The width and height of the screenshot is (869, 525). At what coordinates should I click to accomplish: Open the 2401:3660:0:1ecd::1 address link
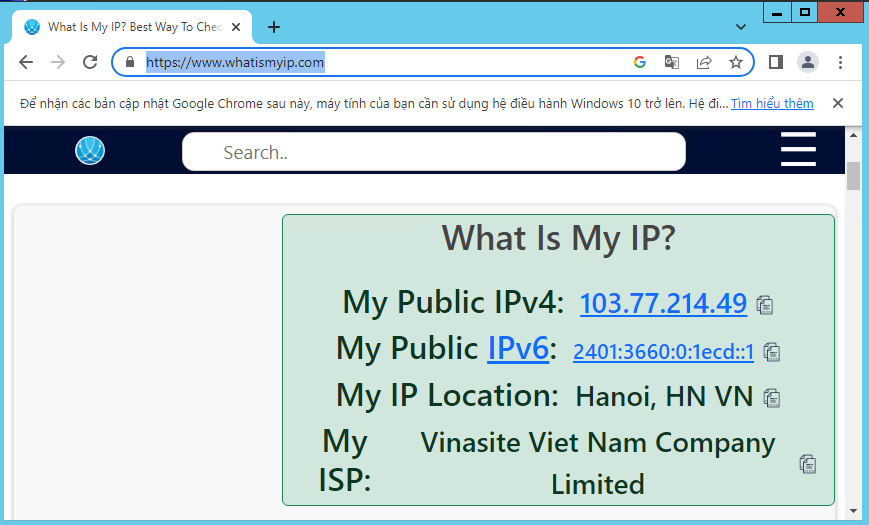click(x=663, y=351)
